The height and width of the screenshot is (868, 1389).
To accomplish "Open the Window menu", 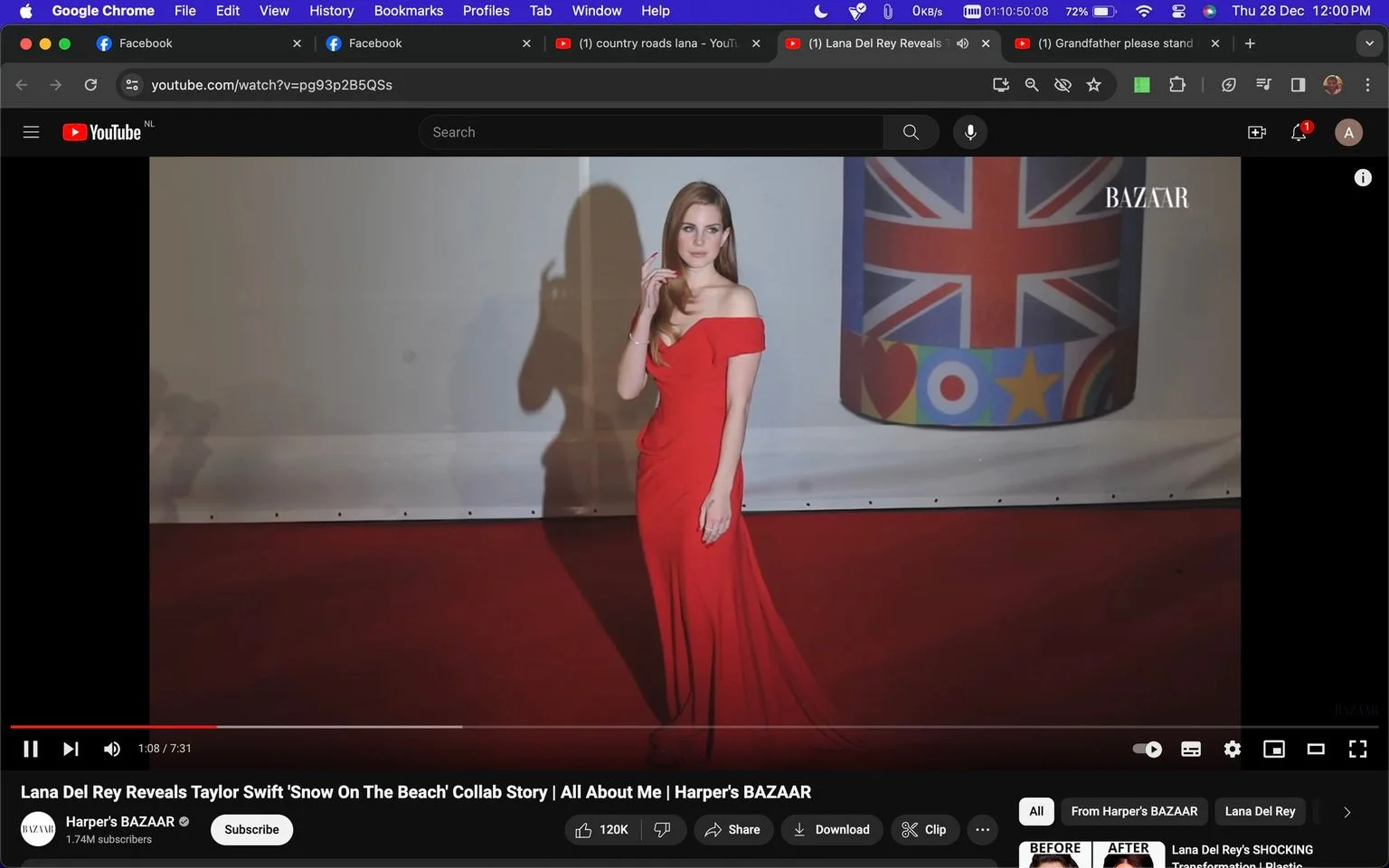I will point(597,11).
